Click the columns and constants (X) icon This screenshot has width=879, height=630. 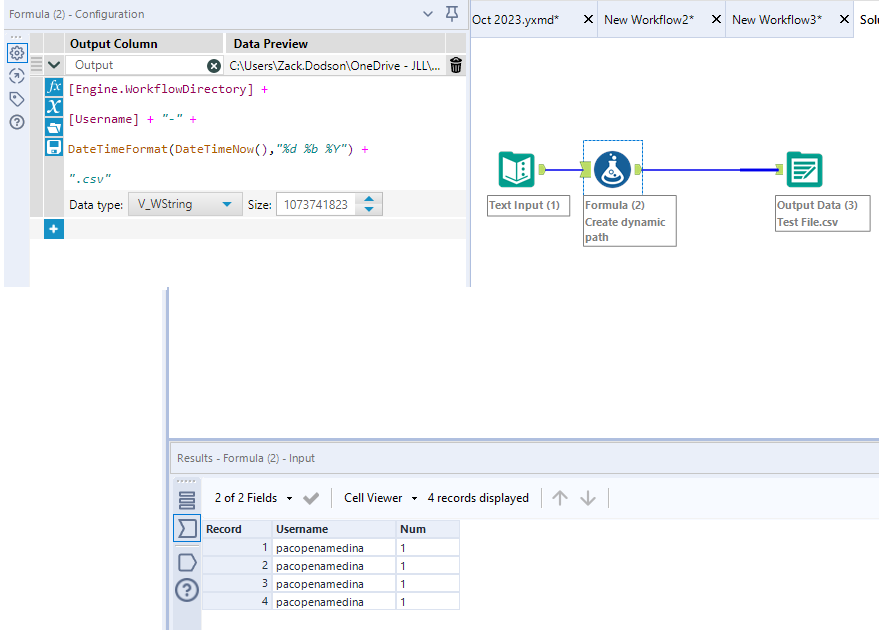(x=54, y=107)
